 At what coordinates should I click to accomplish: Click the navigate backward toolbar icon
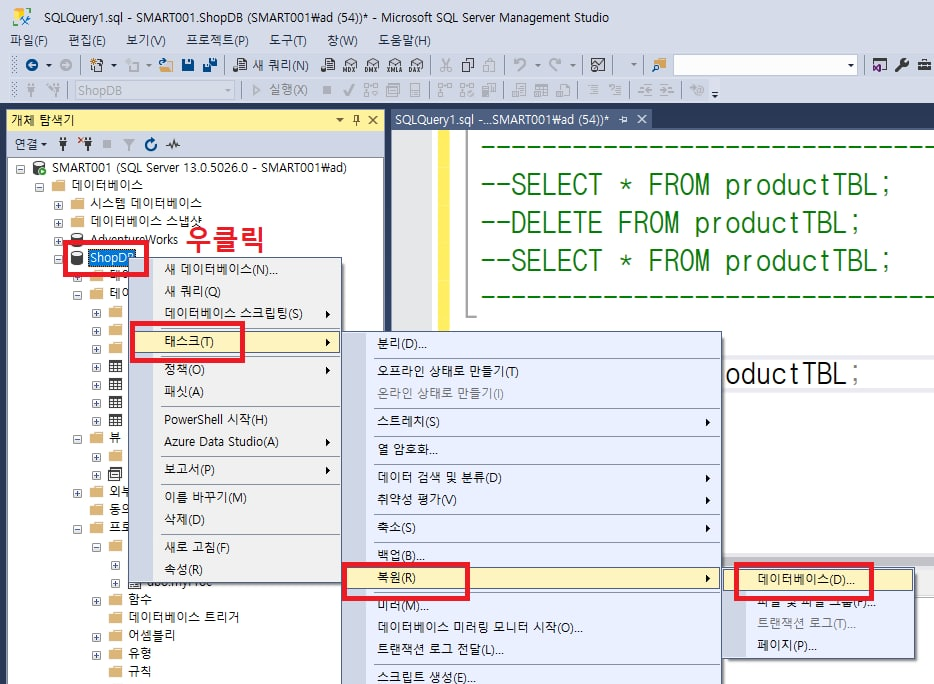tap(32, 65)
